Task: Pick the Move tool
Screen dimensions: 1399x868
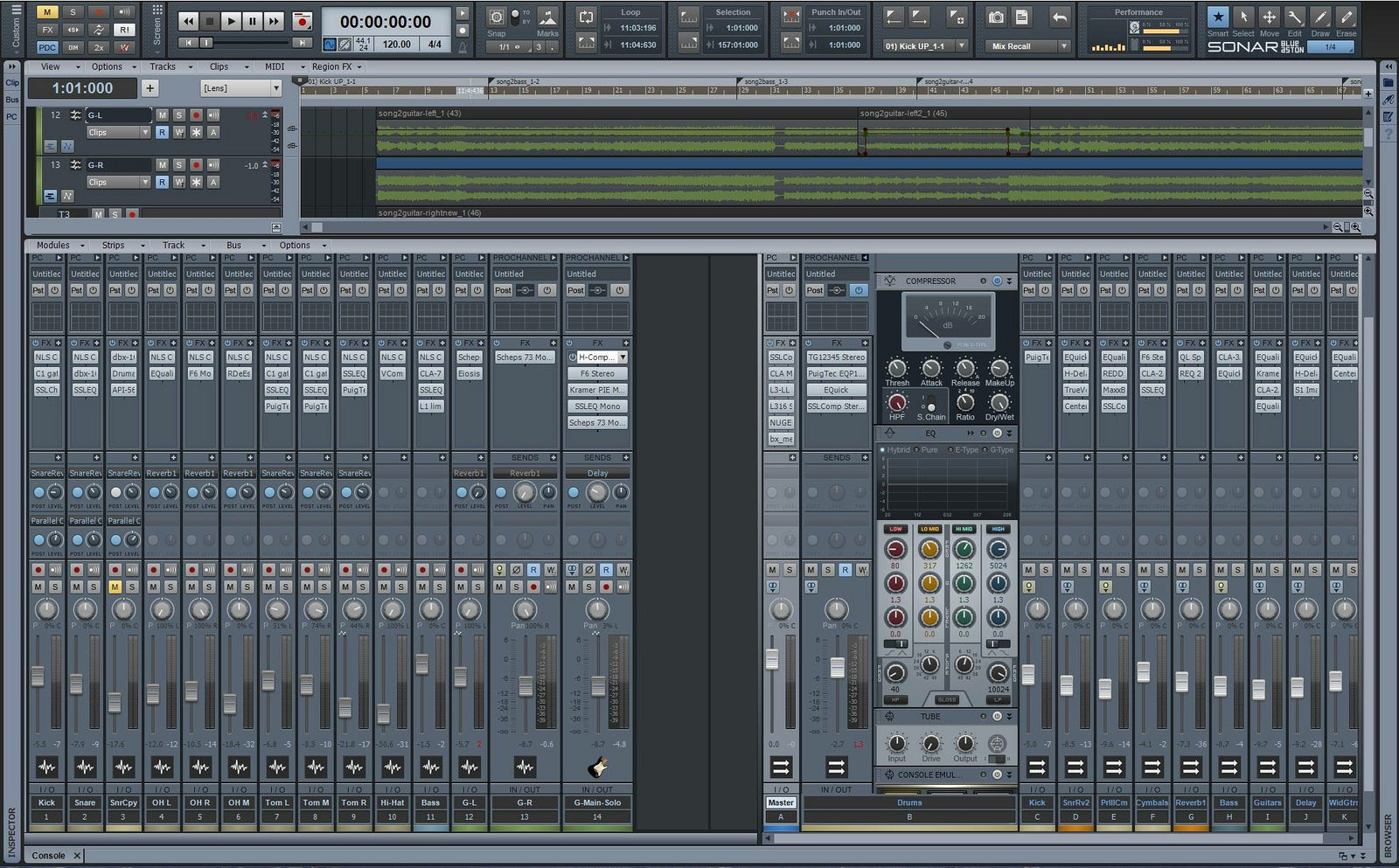Action: (1269, 17)
